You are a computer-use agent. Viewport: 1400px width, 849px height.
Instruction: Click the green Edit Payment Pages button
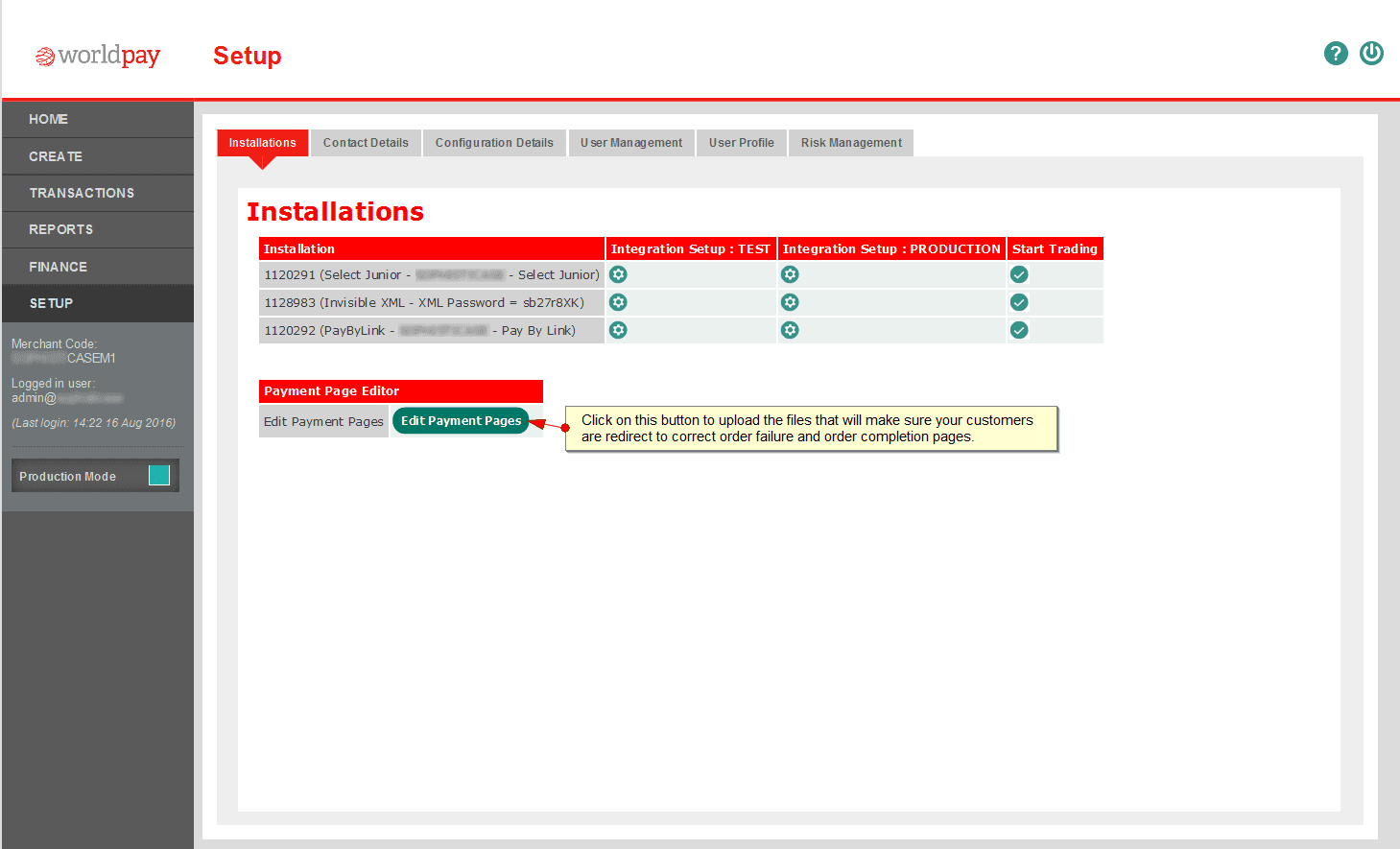coord(461,420)
